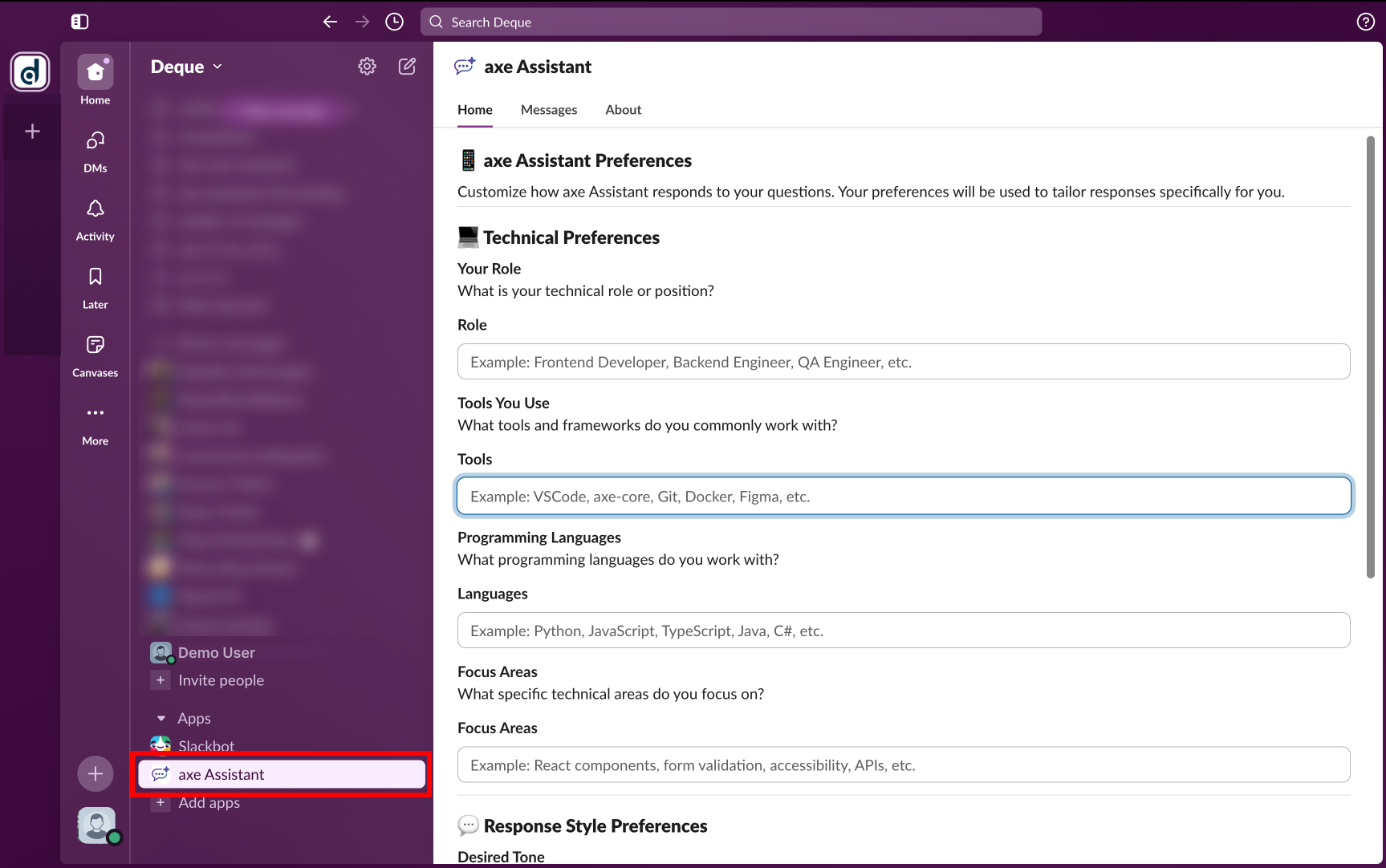Image resolution: width=1386 pixels, height=868 pixels.
Task: Click Add apps in the sidebar
Action: click(209, 802)
